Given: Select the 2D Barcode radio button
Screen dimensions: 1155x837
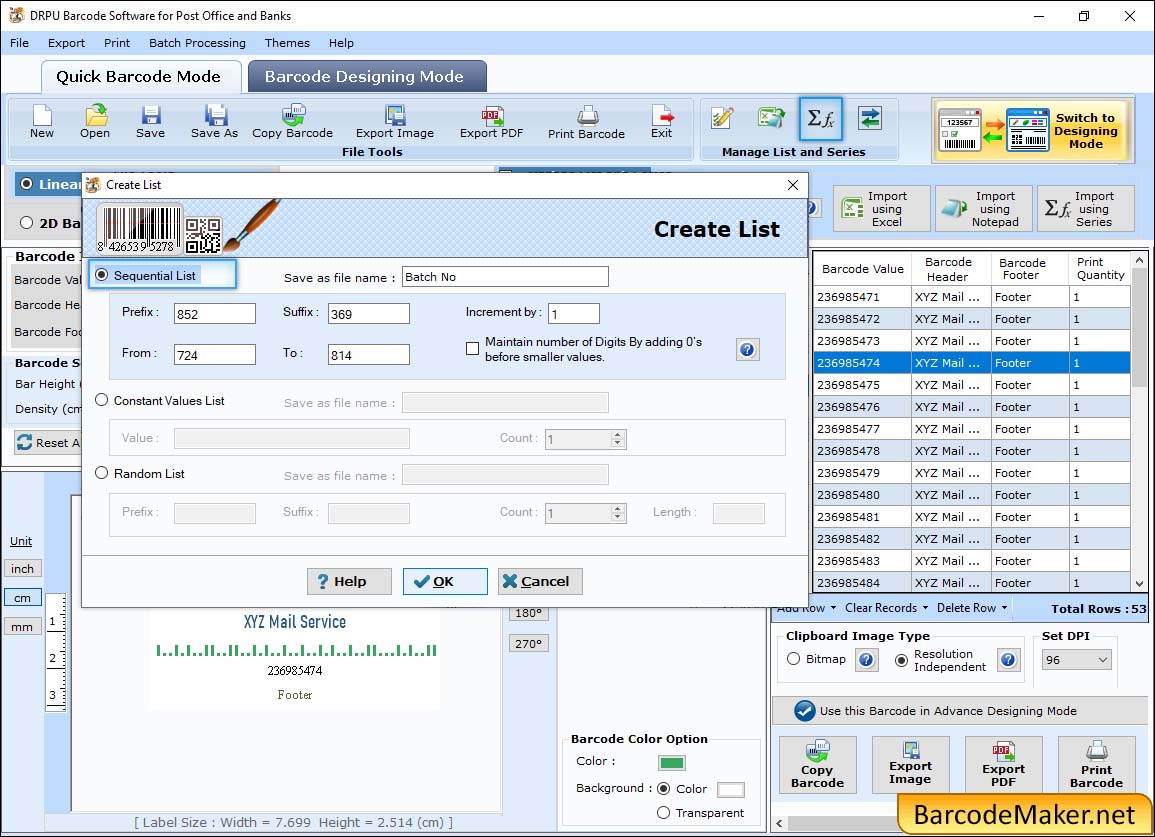Looking at the screenshot, I should tap(27, 223).
